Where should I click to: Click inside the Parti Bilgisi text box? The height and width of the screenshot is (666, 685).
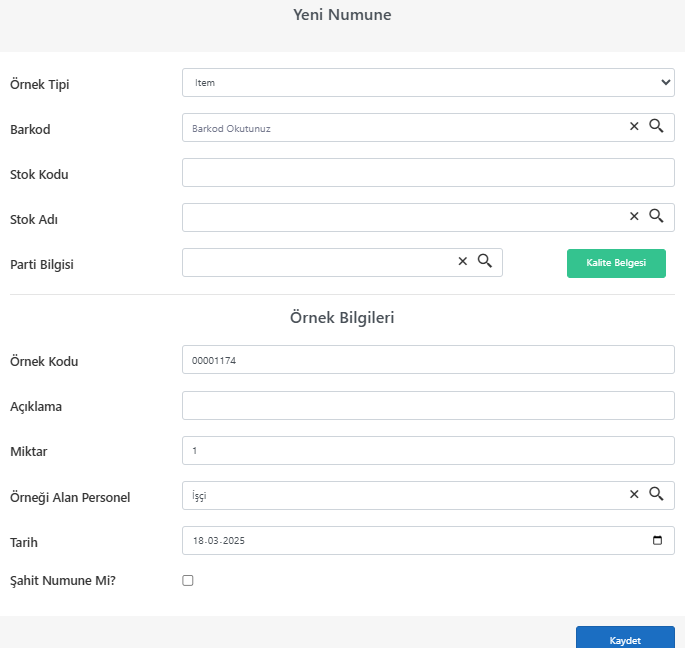(x=319, y=262)
